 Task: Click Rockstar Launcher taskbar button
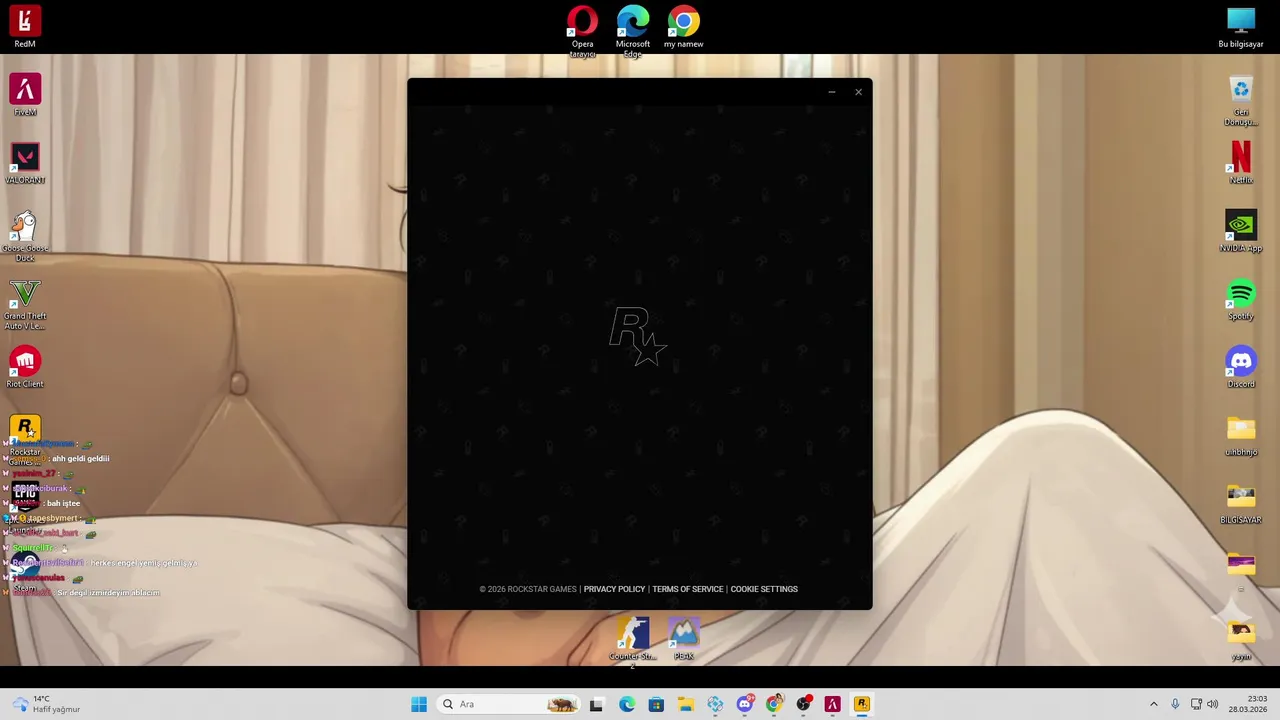(x=862, y=704)
